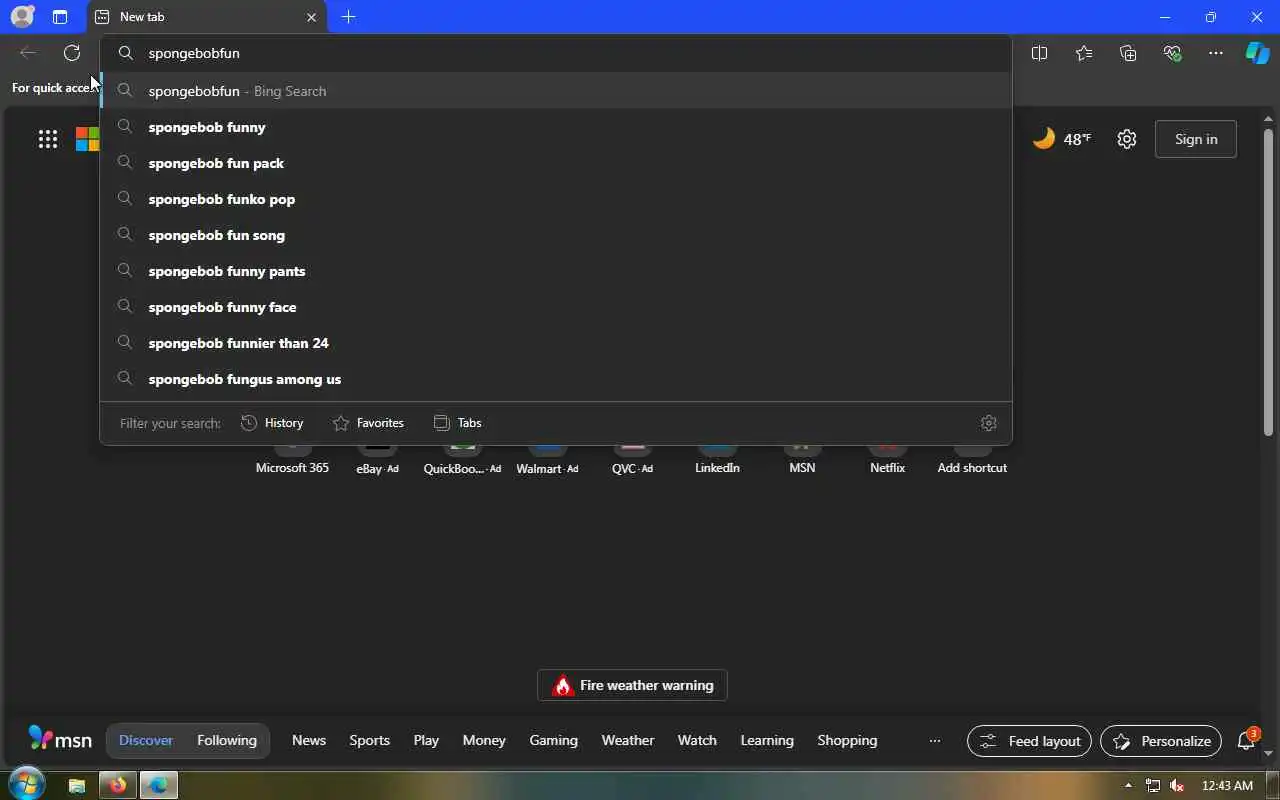Filter search by Favorites
The image size is (1280, 800).
(368, 423)
